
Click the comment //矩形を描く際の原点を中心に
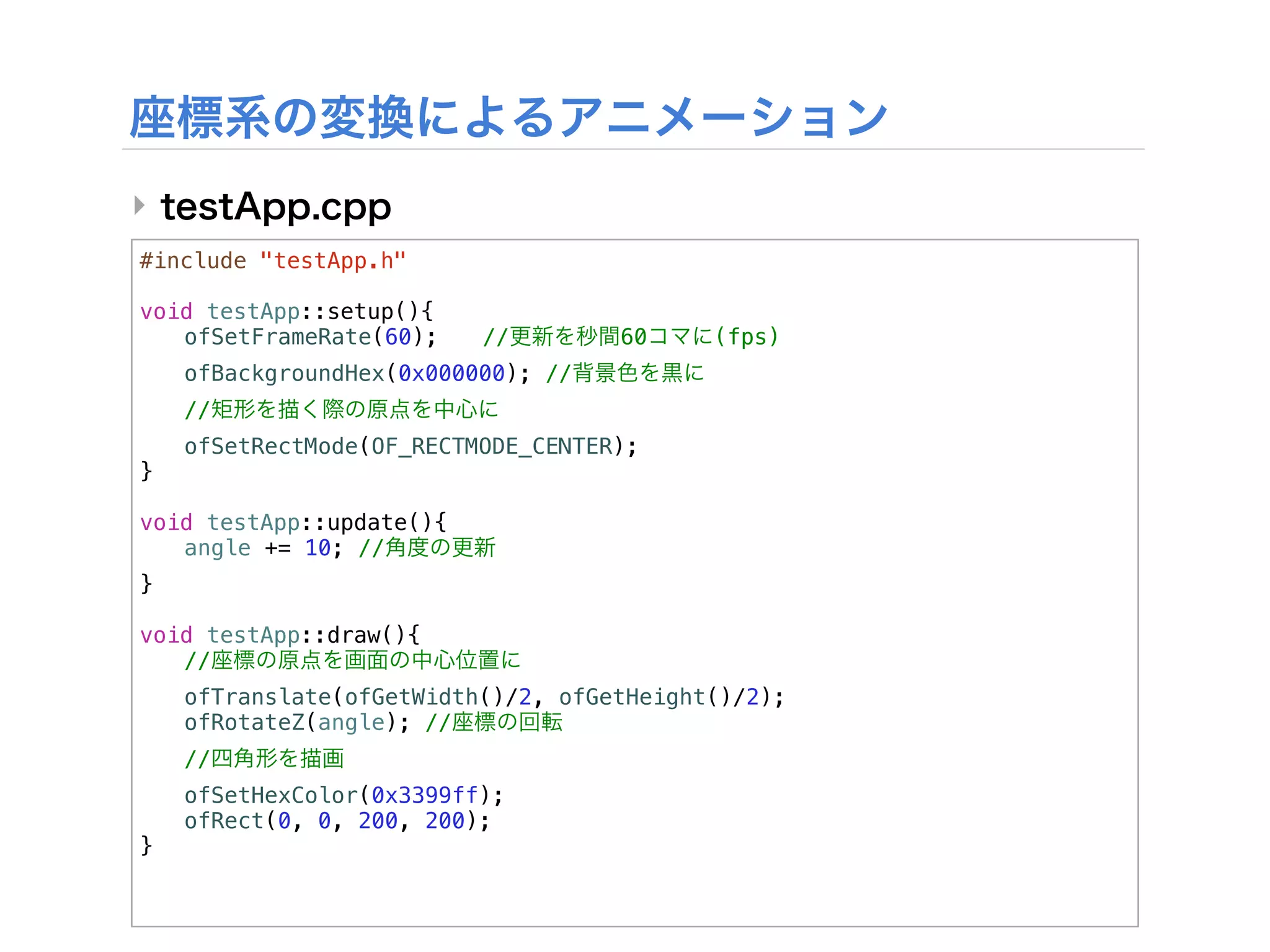click(x=342, y=410)
